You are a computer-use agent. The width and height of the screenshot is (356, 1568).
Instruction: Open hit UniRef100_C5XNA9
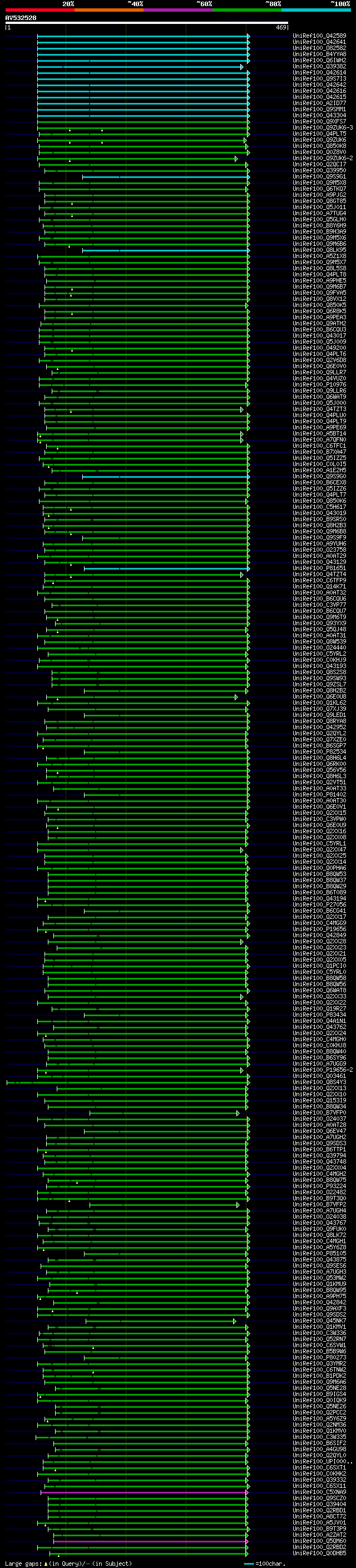[x=319, y=1492]
